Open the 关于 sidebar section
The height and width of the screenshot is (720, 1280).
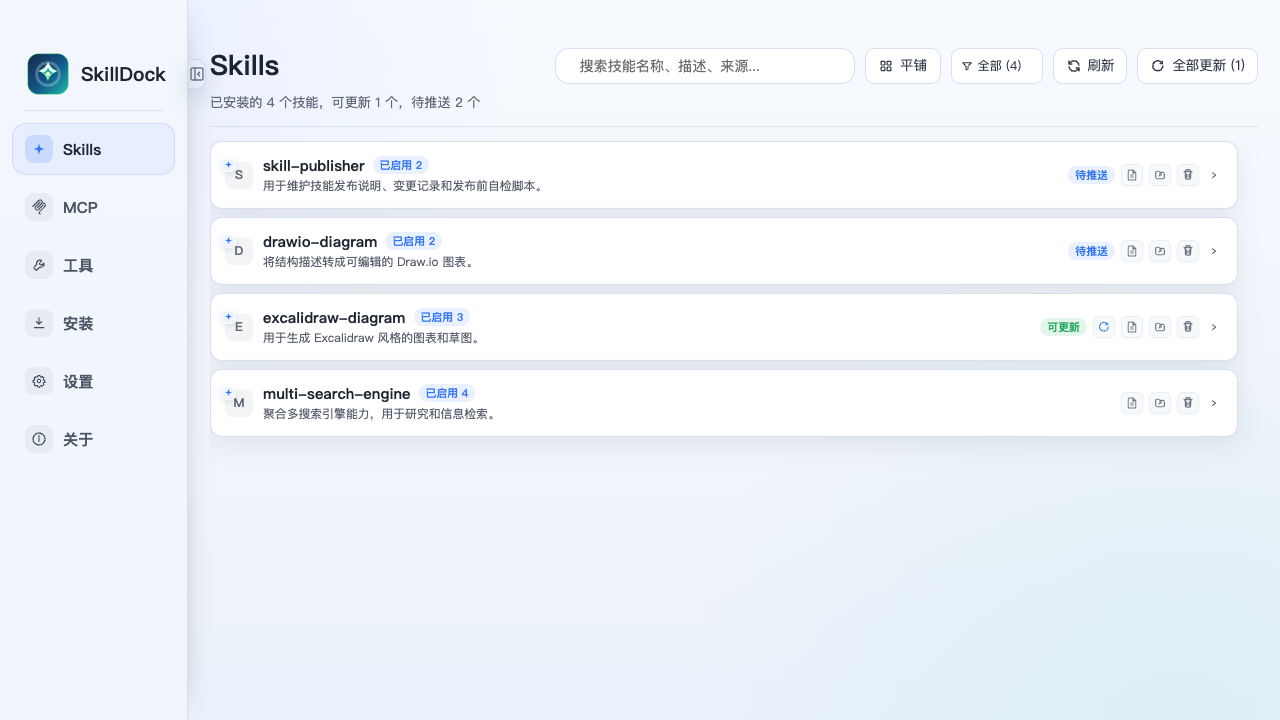(93, 439)
